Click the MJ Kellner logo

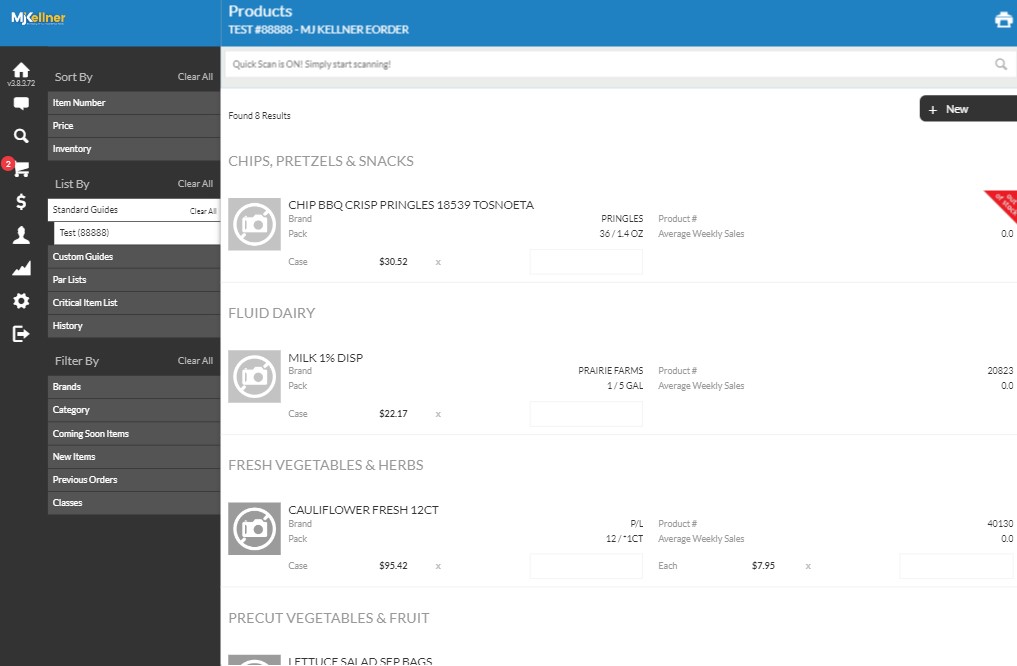coord(38,18)
